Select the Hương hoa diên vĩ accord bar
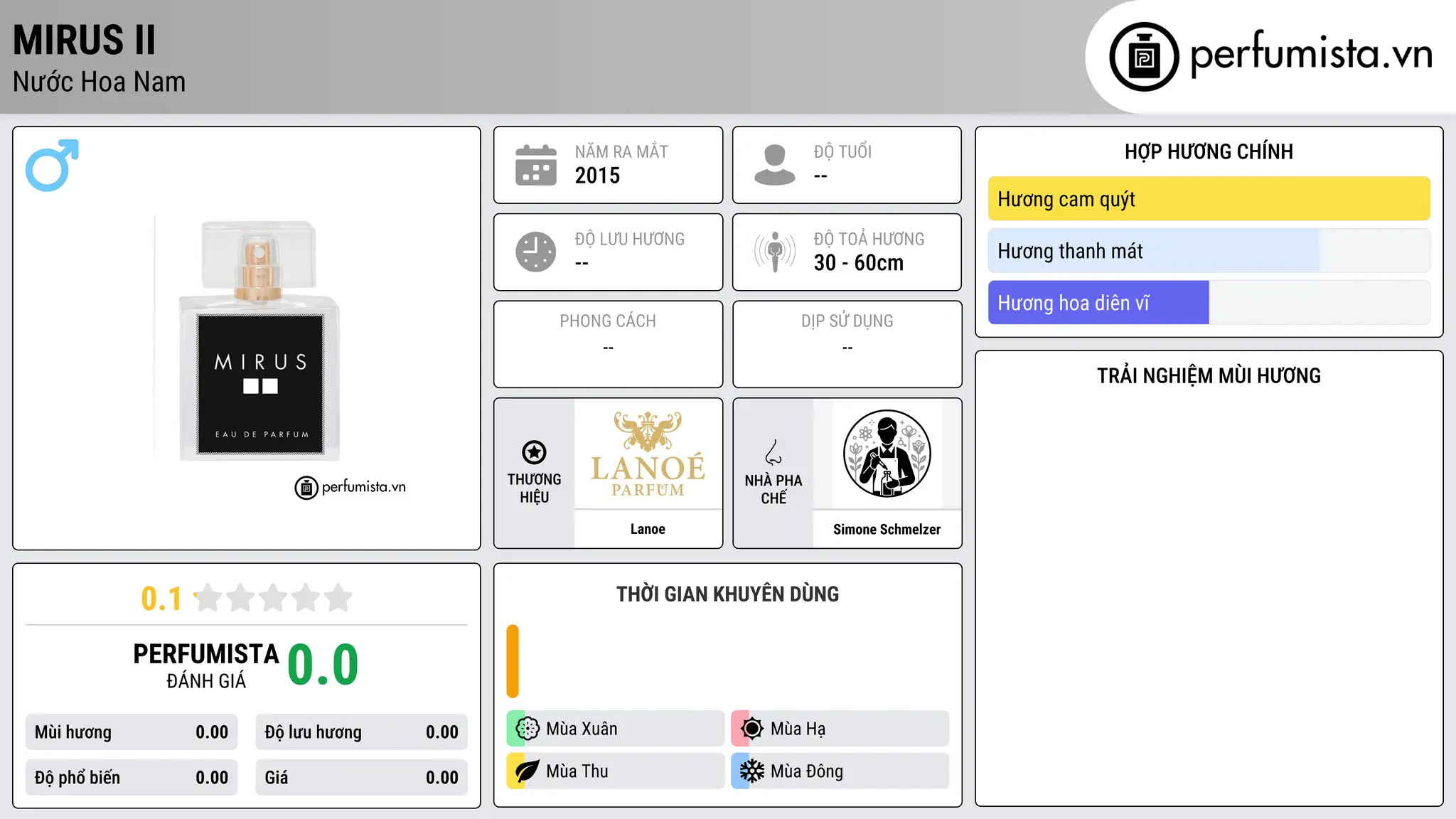Screen dimensions: 1456x819 coord(1209,303)
